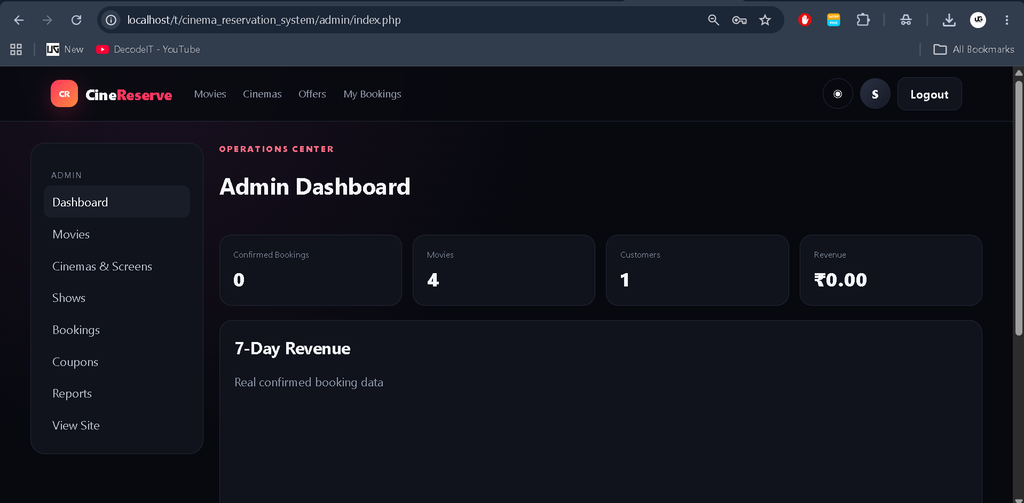Click the Movies count stat card
This screenshot has height=503, width=1024.
(x=504, y=270)
